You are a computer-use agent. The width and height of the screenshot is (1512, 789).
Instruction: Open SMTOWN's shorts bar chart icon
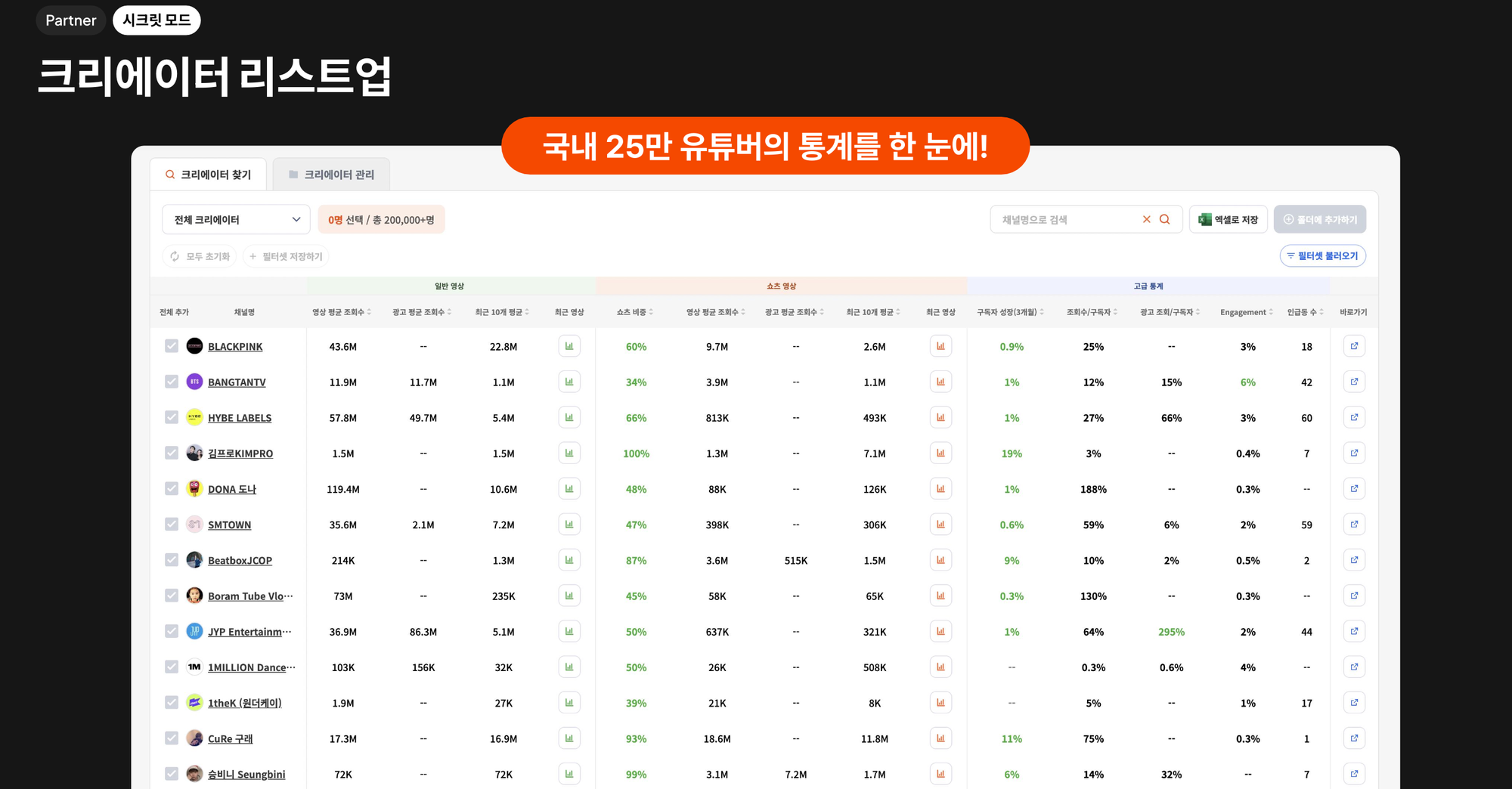click(x=940, y=524)
